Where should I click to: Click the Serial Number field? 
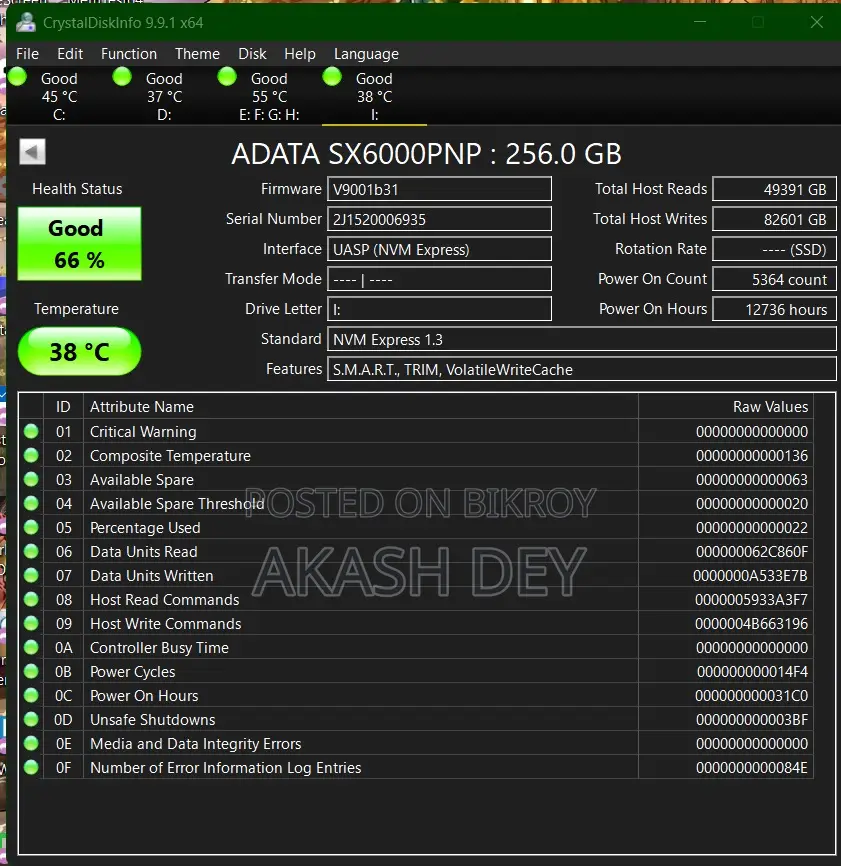coord(439,219)
